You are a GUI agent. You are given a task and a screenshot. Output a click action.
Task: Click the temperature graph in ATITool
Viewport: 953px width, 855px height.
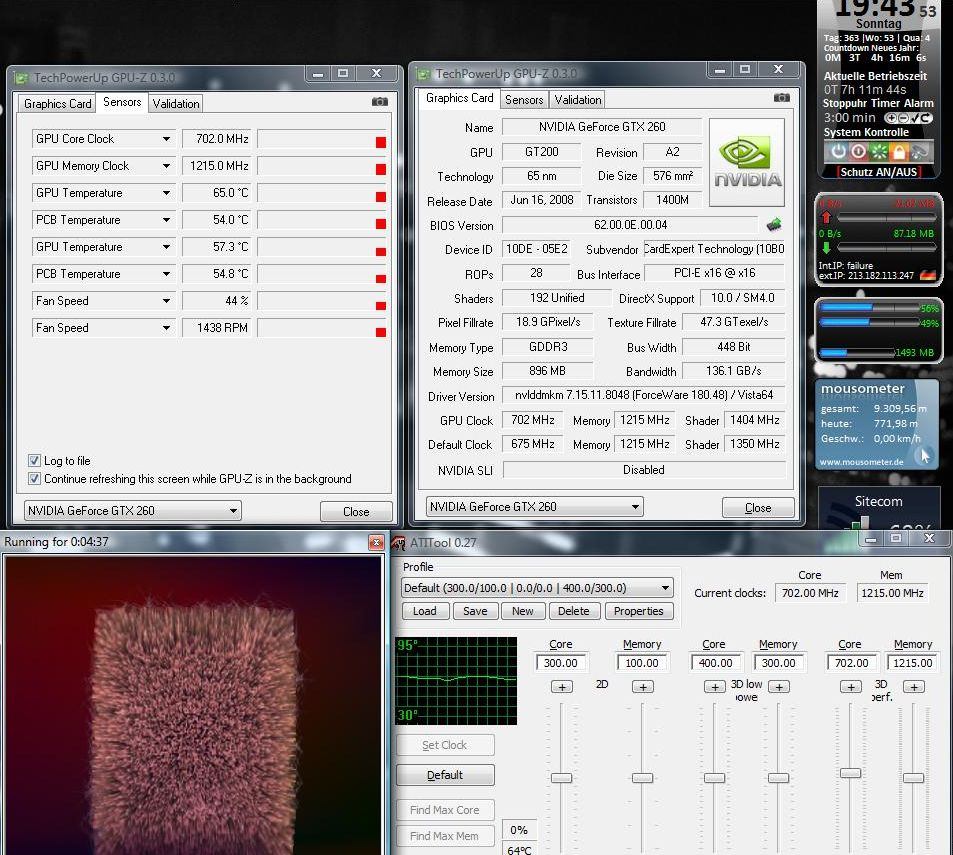(456, 681)
